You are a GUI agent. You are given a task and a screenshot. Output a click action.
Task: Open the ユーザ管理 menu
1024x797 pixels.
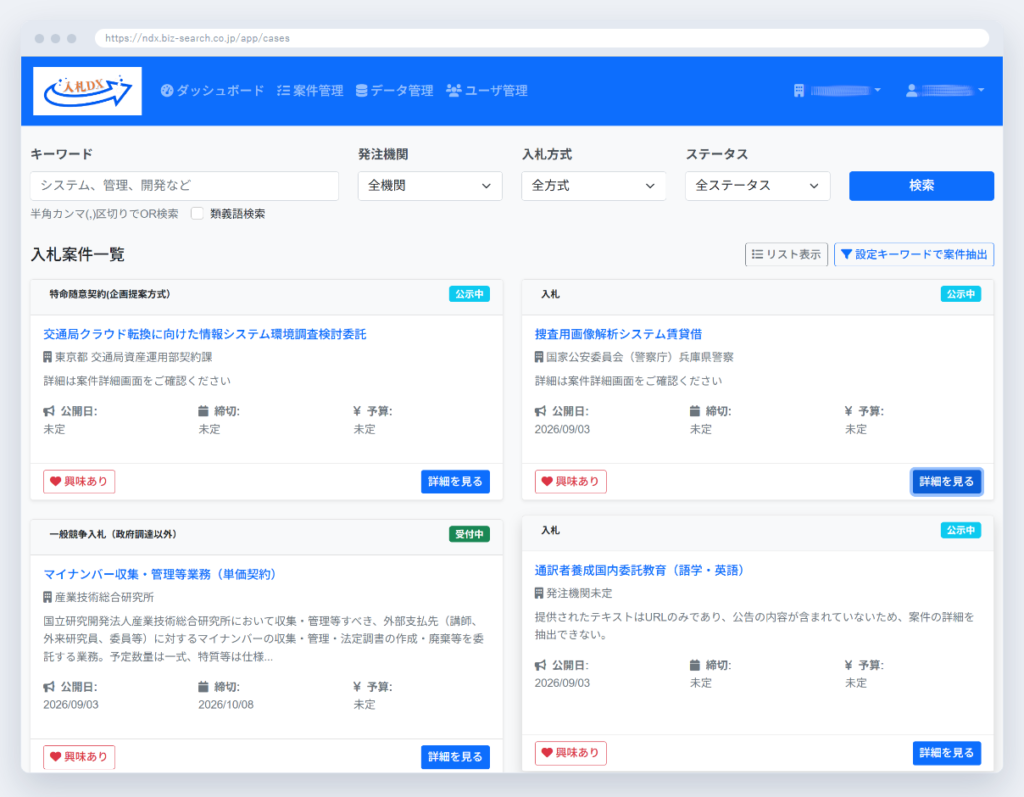pyautogui.click(x=487, y=91)
